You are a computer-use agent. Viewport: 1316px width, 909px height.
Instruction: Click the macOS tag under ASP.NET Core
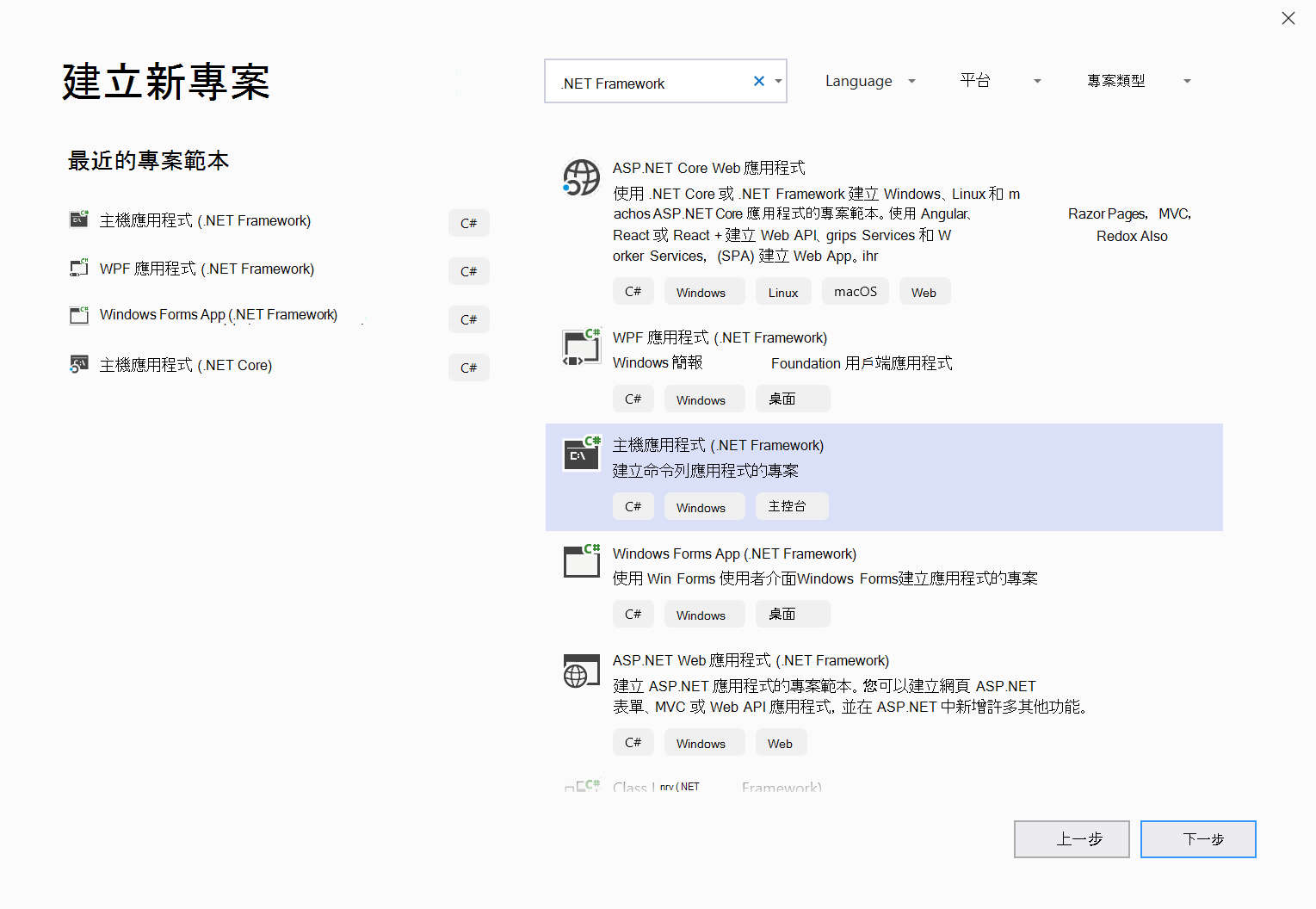[856, 292]
